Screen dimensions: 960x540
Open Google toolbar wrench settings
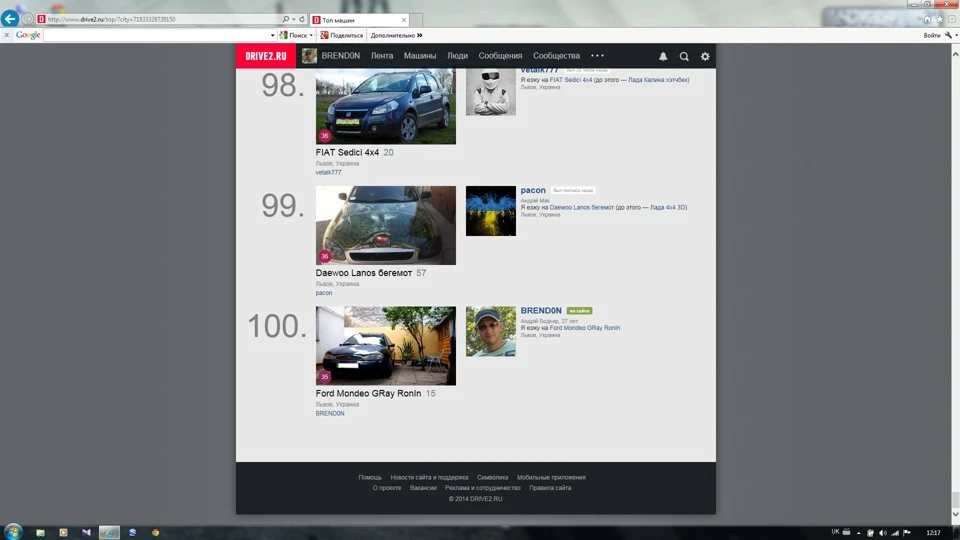(x=948, y=36)
